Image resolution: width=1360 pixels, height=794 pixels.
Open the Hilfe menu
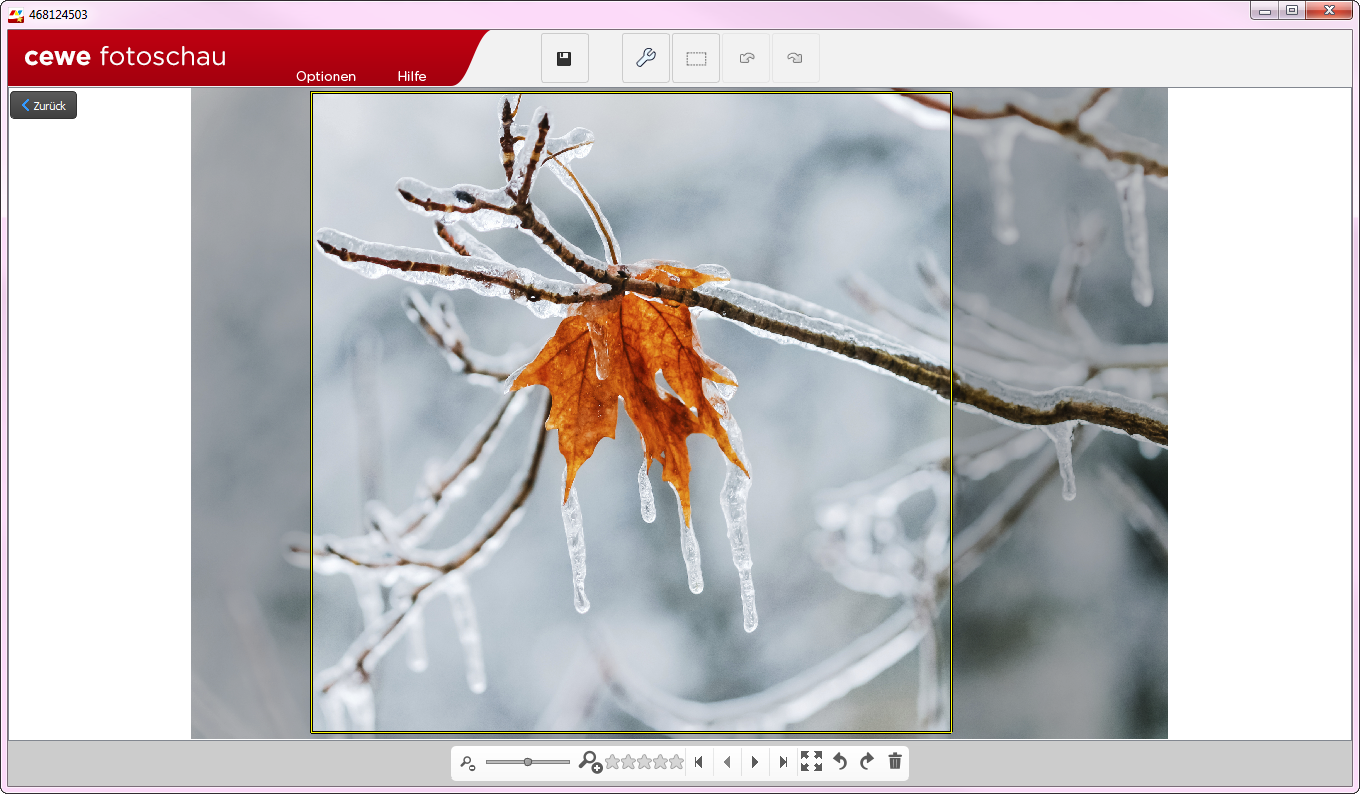point(412,77)
